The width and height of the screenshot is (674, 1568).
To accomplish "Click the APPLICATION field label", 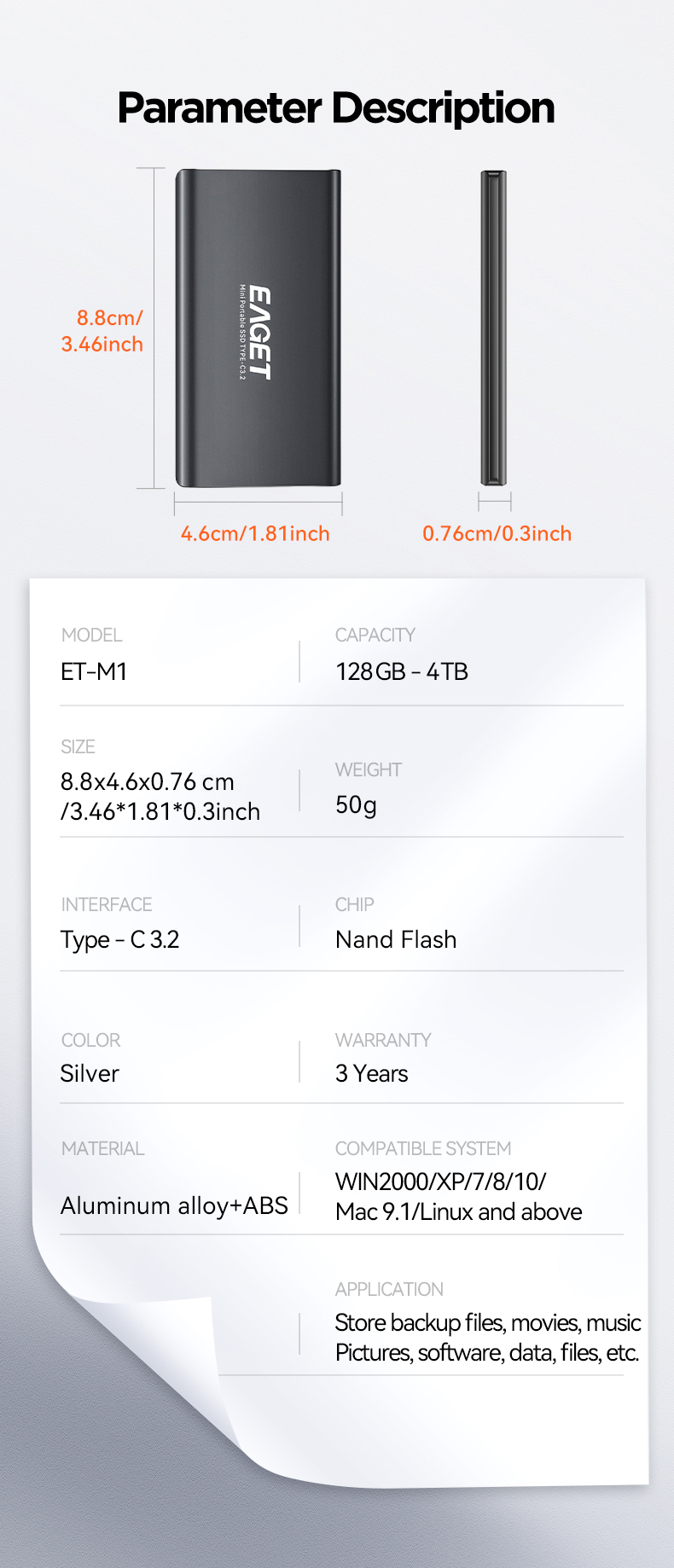I will pos(389,1290).
